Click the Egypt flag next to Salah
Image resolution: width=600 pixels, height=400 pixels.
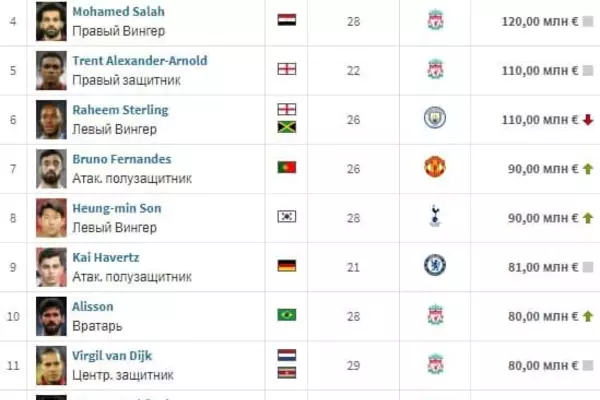[286, 20]
